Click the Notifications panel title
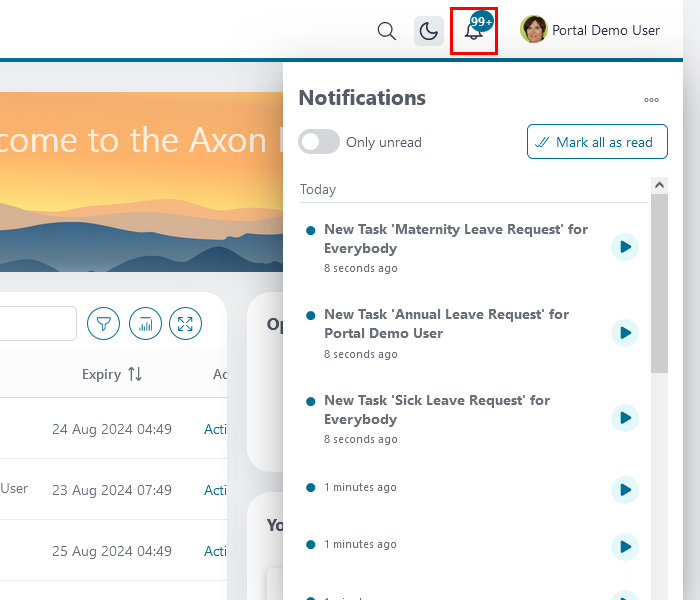The height and width of the screenshot is (600, 700). 362,98
